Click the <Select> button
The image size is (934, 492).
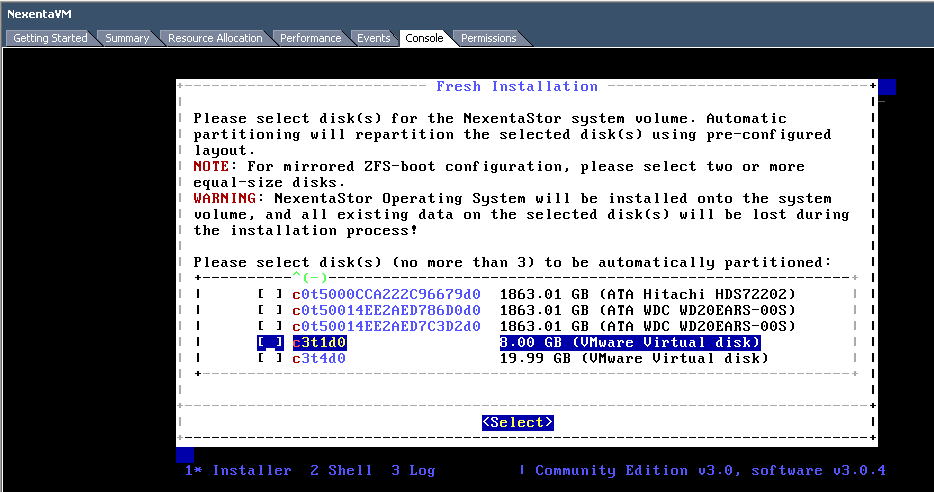click(518, 422)
